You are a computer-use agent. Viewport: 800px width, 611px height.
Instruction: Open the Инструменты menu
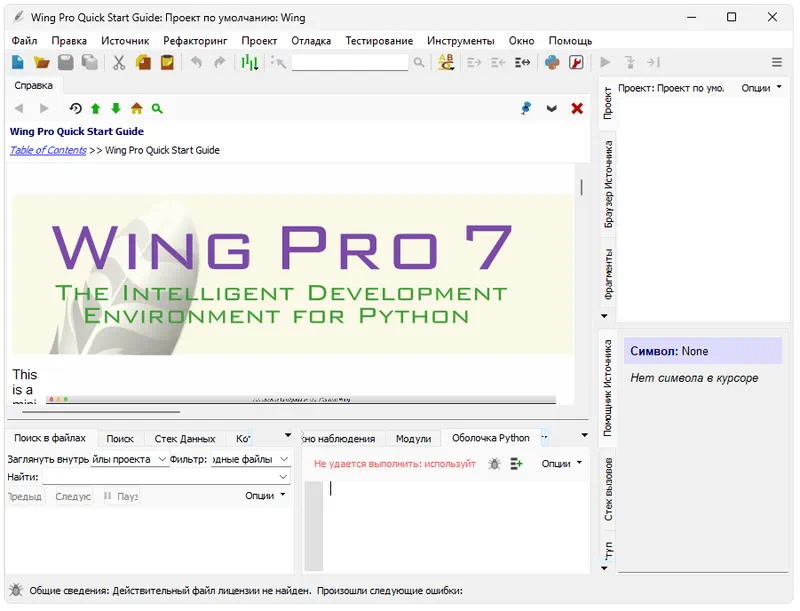(x=460, y=40)
